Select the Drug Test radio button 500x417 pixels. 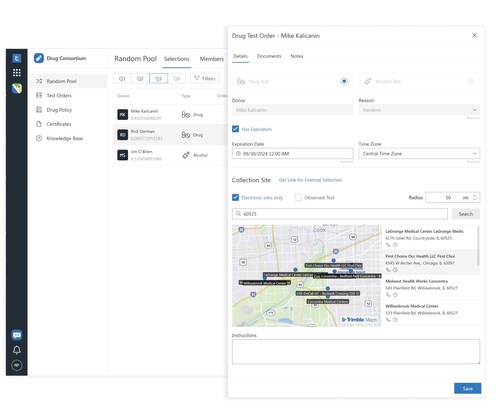tap(344, 81)
